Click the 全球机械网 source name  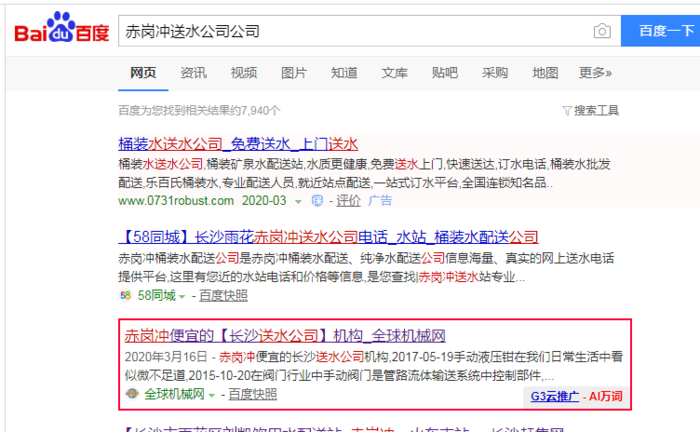[174, 394]
